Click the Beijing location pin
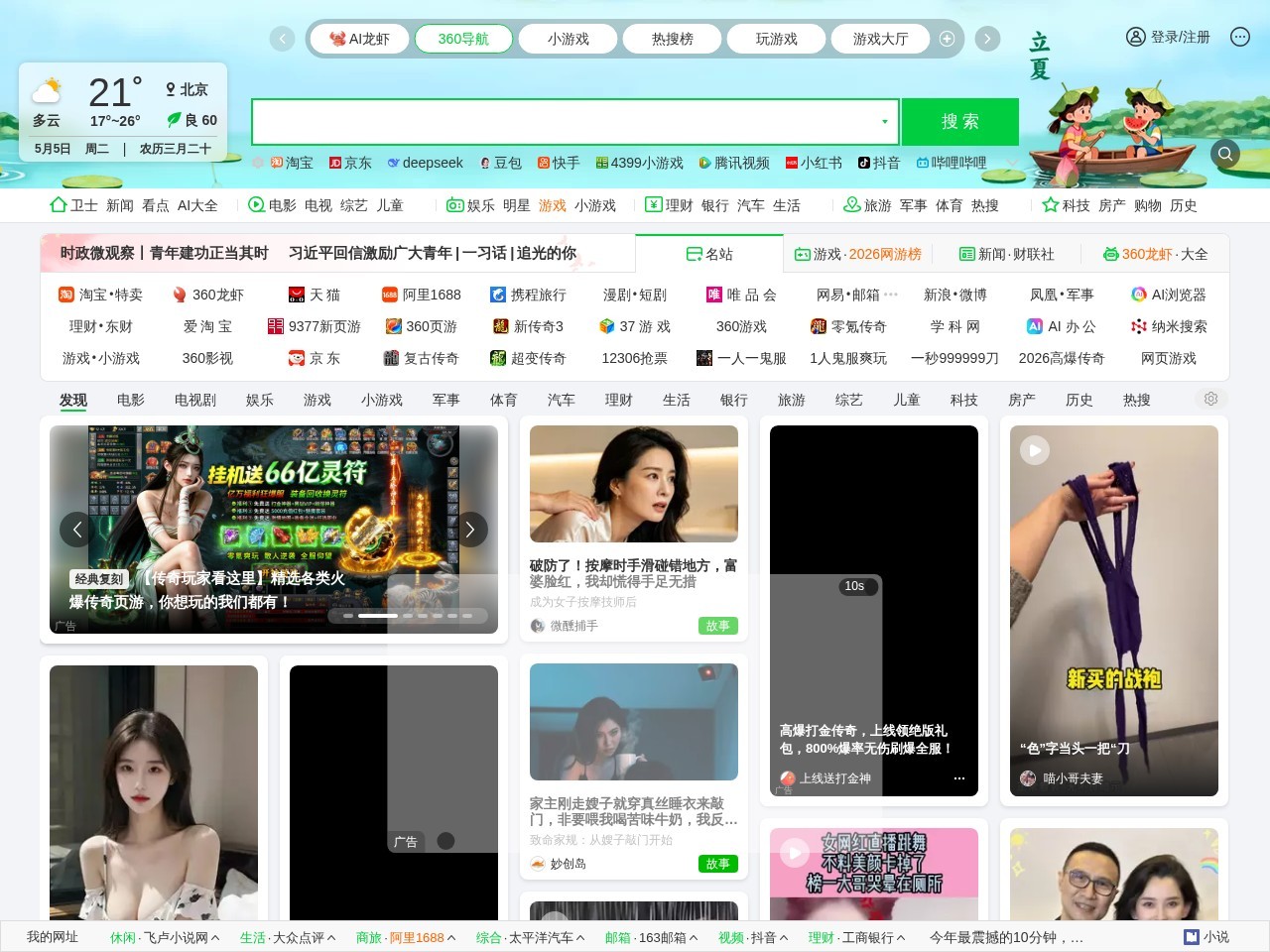The height and width of the screenshot is (952, 1270). 171,89
